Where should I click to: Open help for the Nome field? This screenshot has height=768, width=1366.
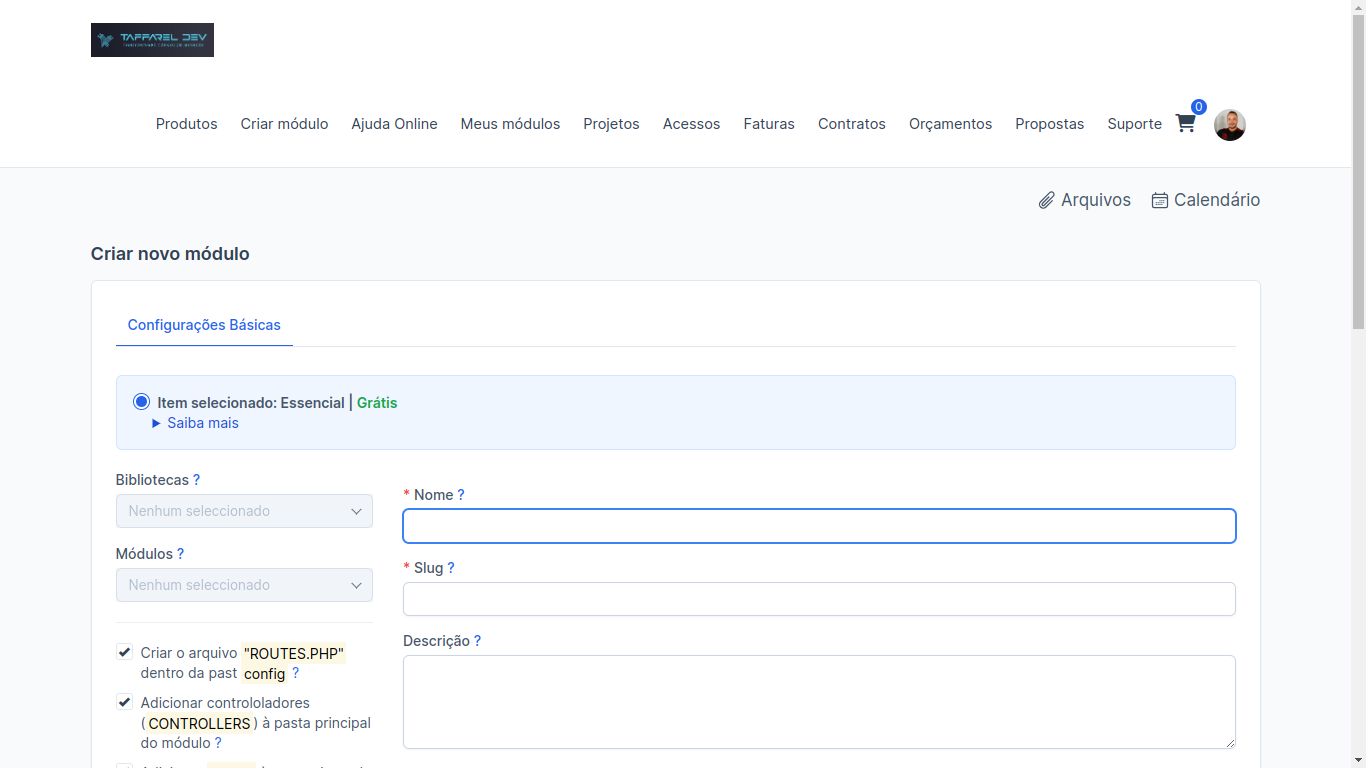click(459, 494)
